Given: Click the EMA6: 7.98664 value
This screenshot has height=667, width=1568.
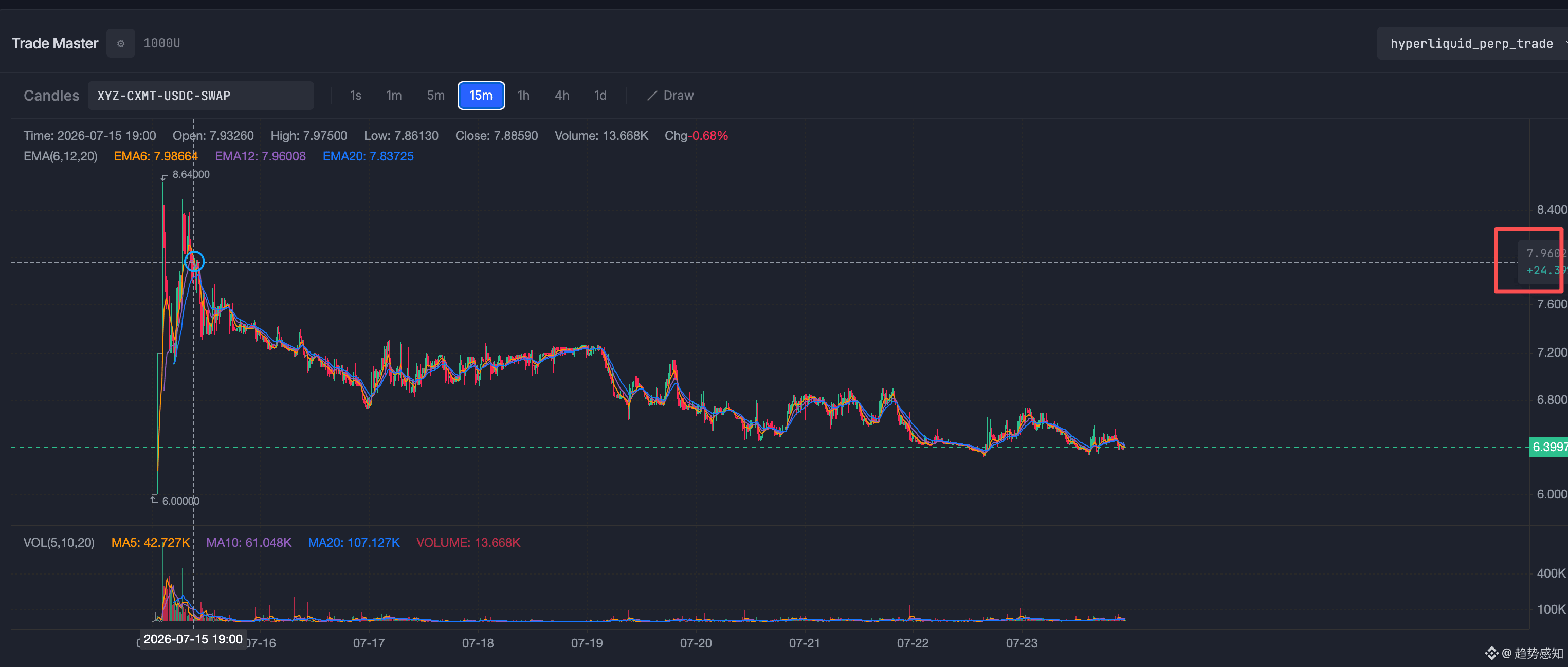Looking at the screenshot, I should point(155,156).
